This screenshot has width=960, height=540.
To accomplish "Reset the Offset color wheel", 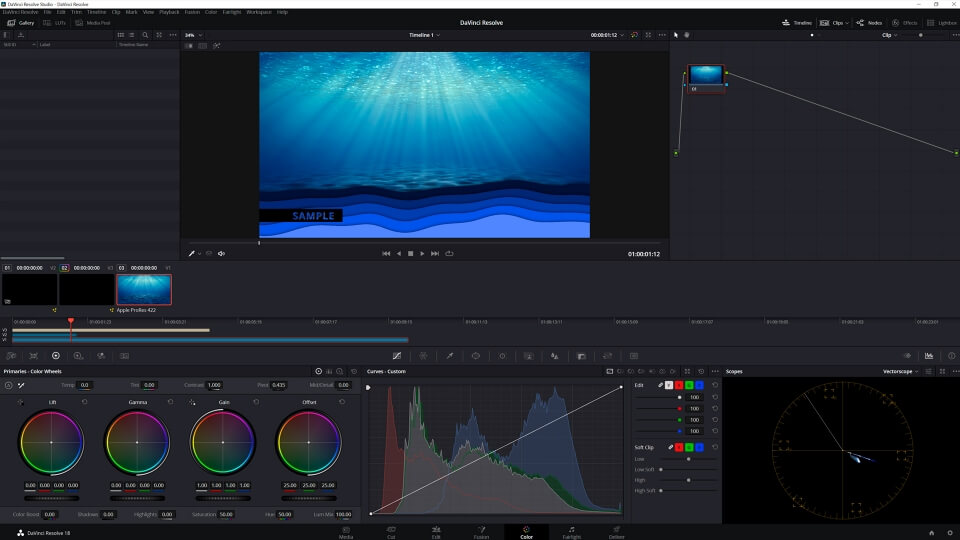I will (342, 402).
